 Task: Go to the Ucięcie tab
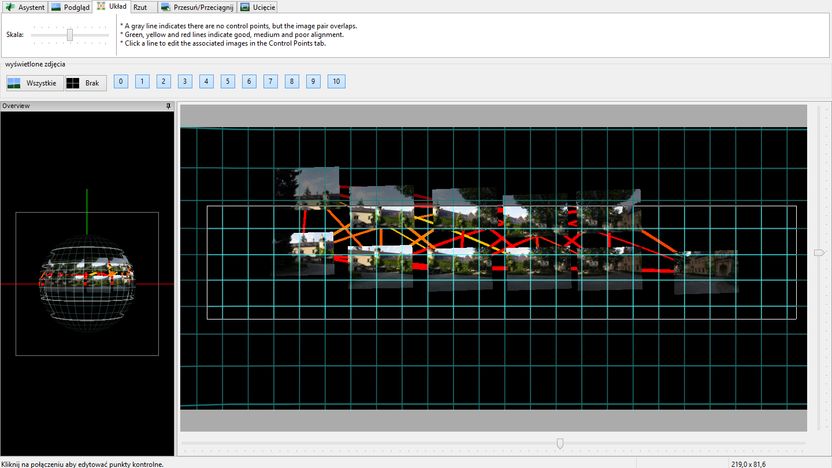point(257,7)
